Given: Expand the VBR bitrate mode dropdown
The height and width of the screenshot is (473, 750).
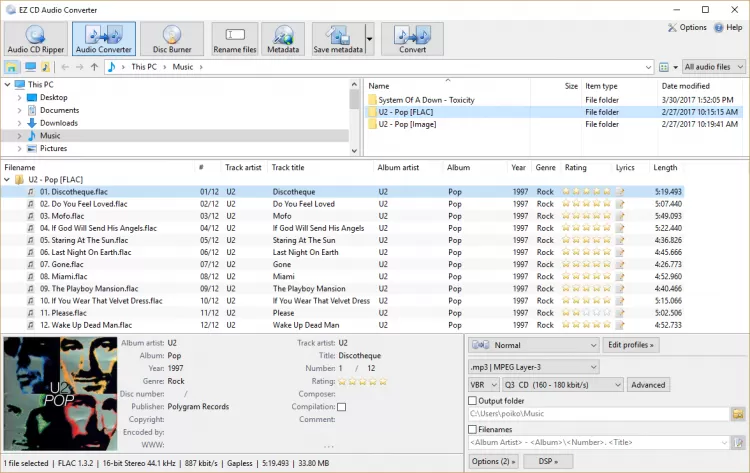Looking at the screenshot, I should tap(483, 385).
